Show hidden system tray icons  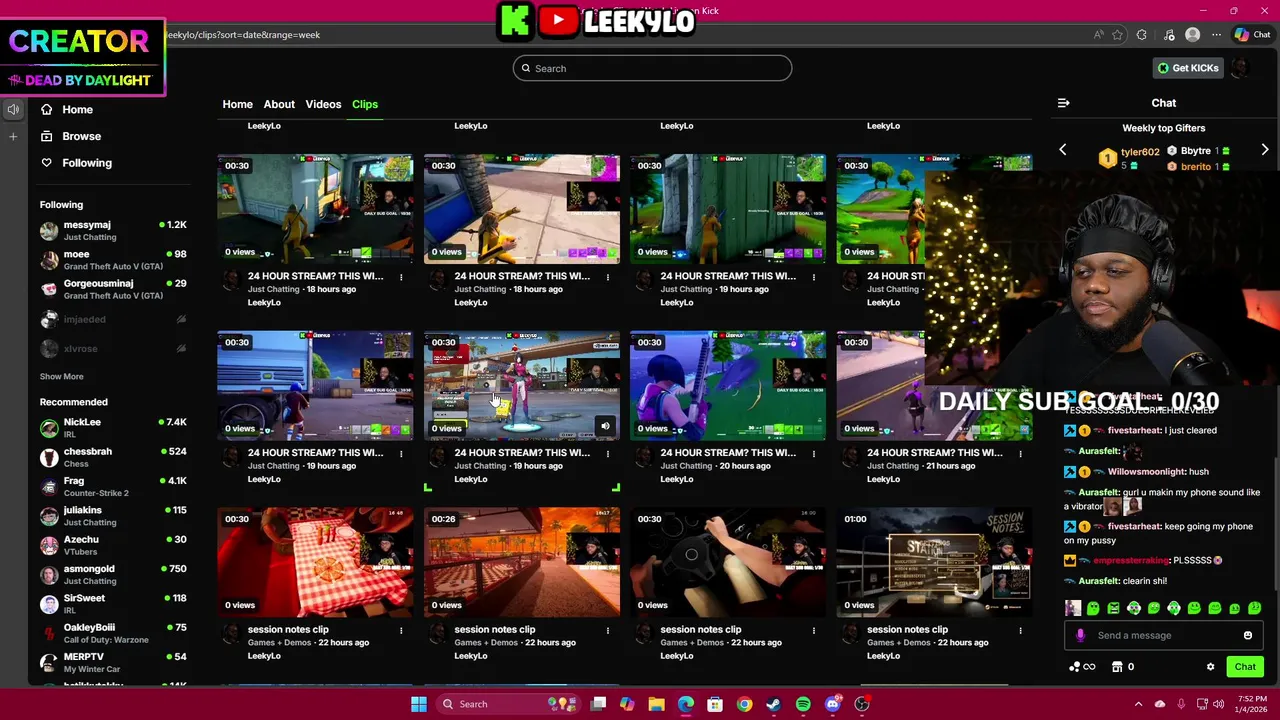1138,704
